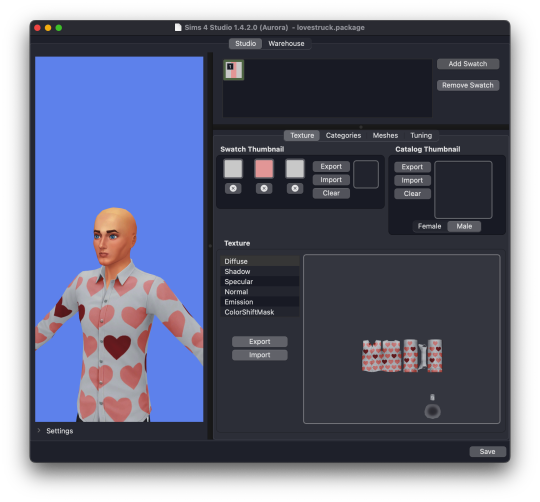This screenshot has height=502, width=540.
Task: Select the Specular texture row
Action: click(260, 281)
